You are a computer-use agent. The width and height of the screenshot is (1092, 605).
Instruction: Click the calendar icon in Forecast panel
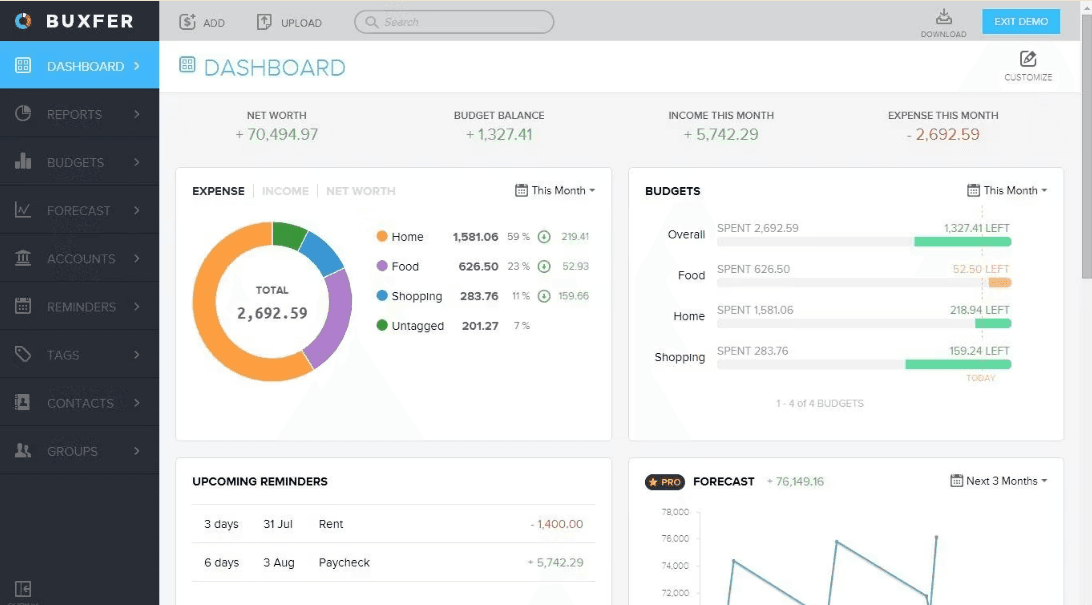[956, 480]
